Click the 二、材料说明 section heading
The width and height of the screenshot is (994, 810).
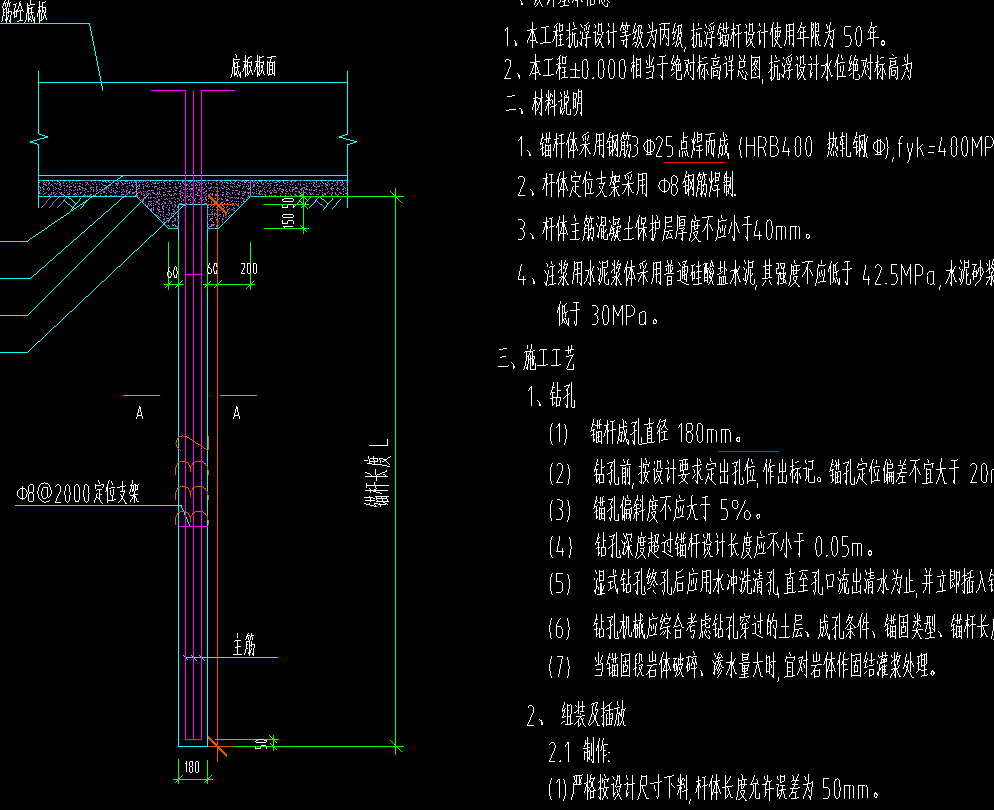coord(545,103)
